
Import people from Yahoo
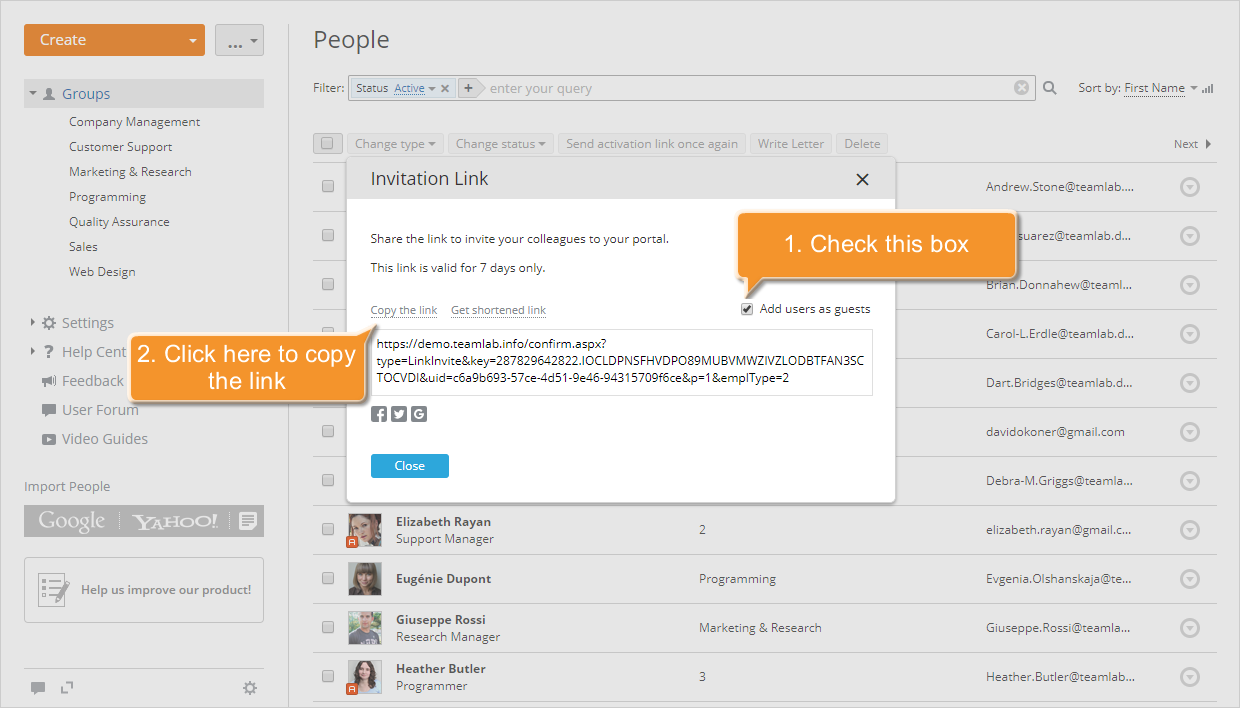(175, 521)
